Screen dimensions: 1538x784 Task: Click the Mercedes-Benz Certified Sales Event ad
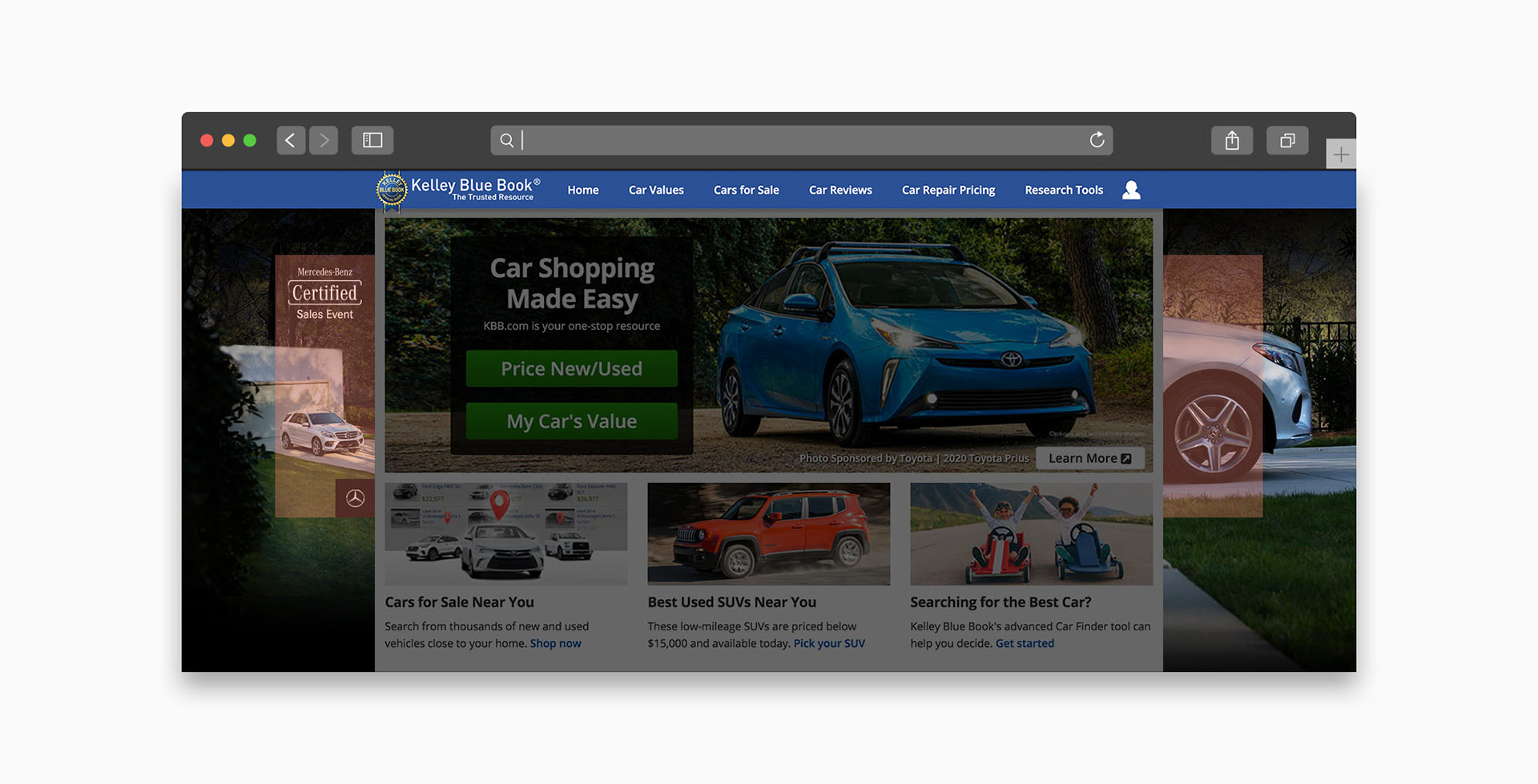click(x=324, y=386)
